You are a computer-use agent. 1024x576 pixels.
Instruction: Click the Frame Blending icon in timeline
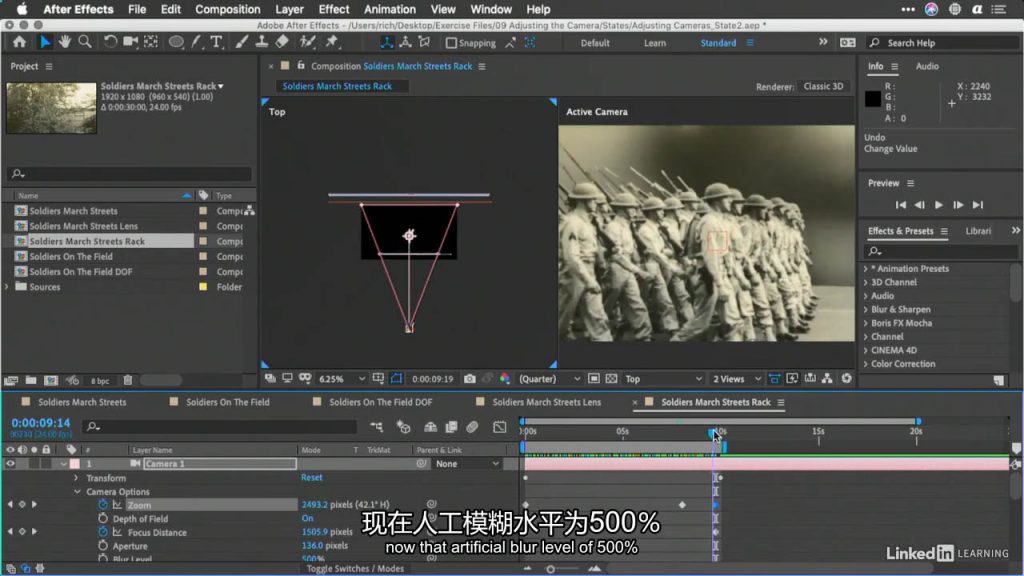(451, 427)
